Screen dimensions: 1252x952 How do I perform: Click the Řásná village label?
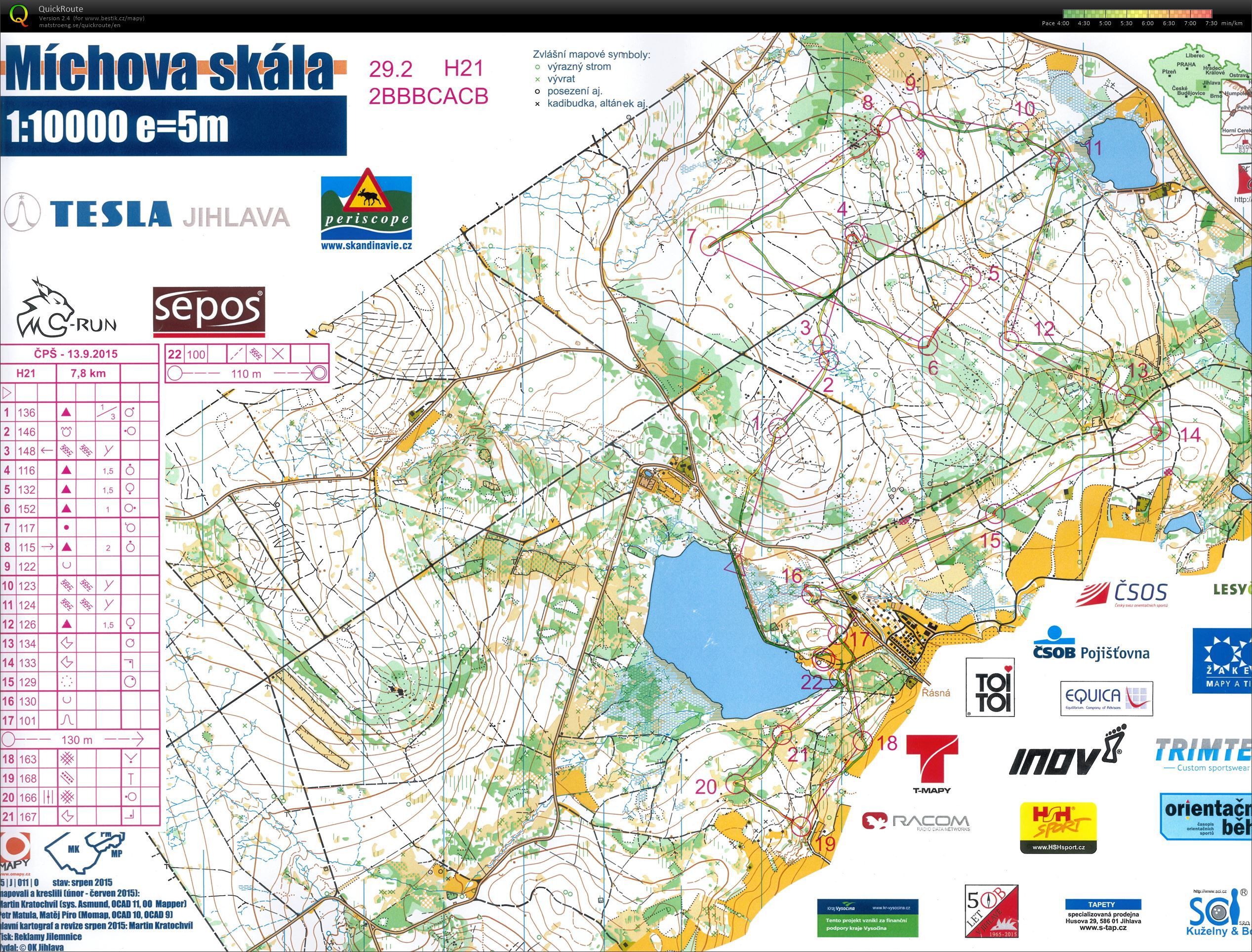coord(936,692)
